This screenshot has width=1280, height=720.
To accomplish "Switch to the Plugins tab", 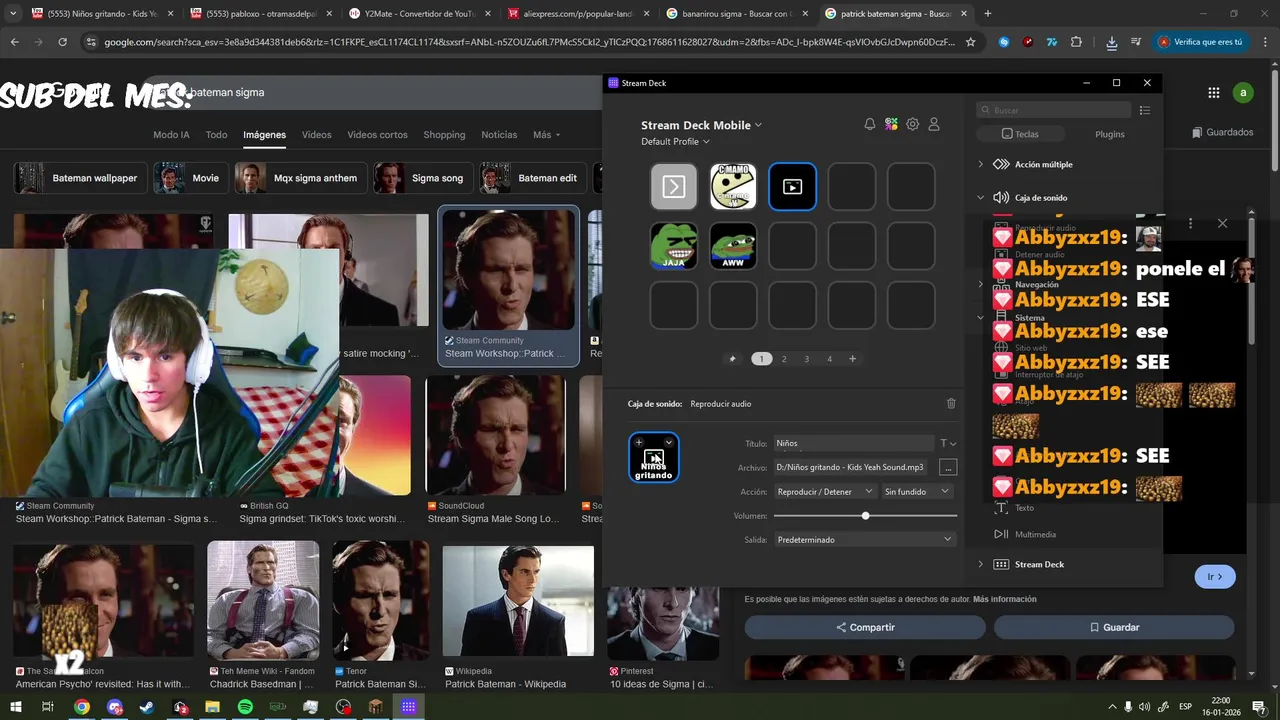I will click(1110, 134).
